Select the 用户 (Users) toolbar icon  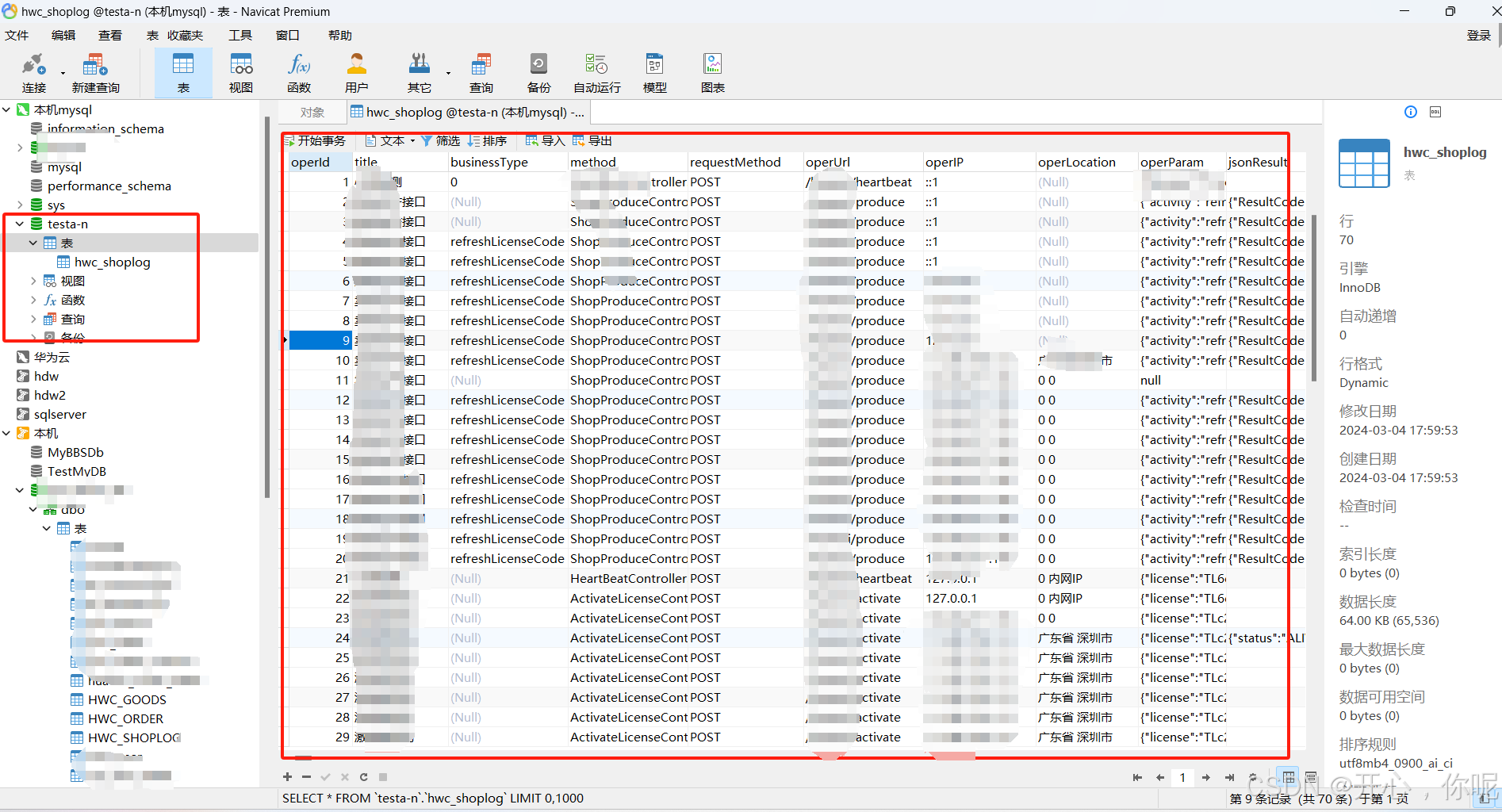pos(356,71)
